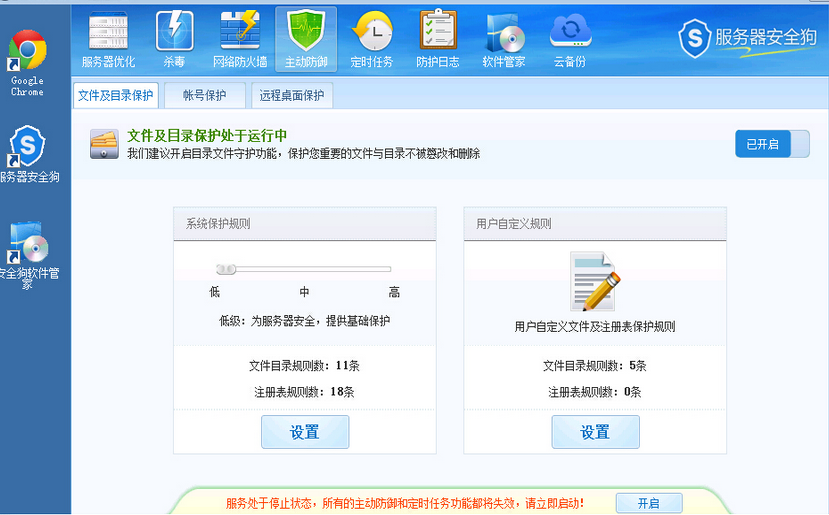
Task: Open 服务器安全狗 desktop shortcut
Action: pyautogui.click(x=28, y=150)
